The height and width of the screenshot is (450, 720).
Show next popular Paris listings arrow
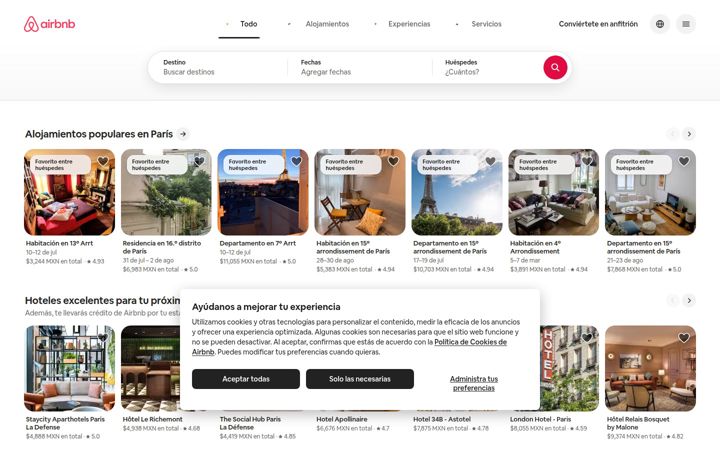click(x=689, y=134)
